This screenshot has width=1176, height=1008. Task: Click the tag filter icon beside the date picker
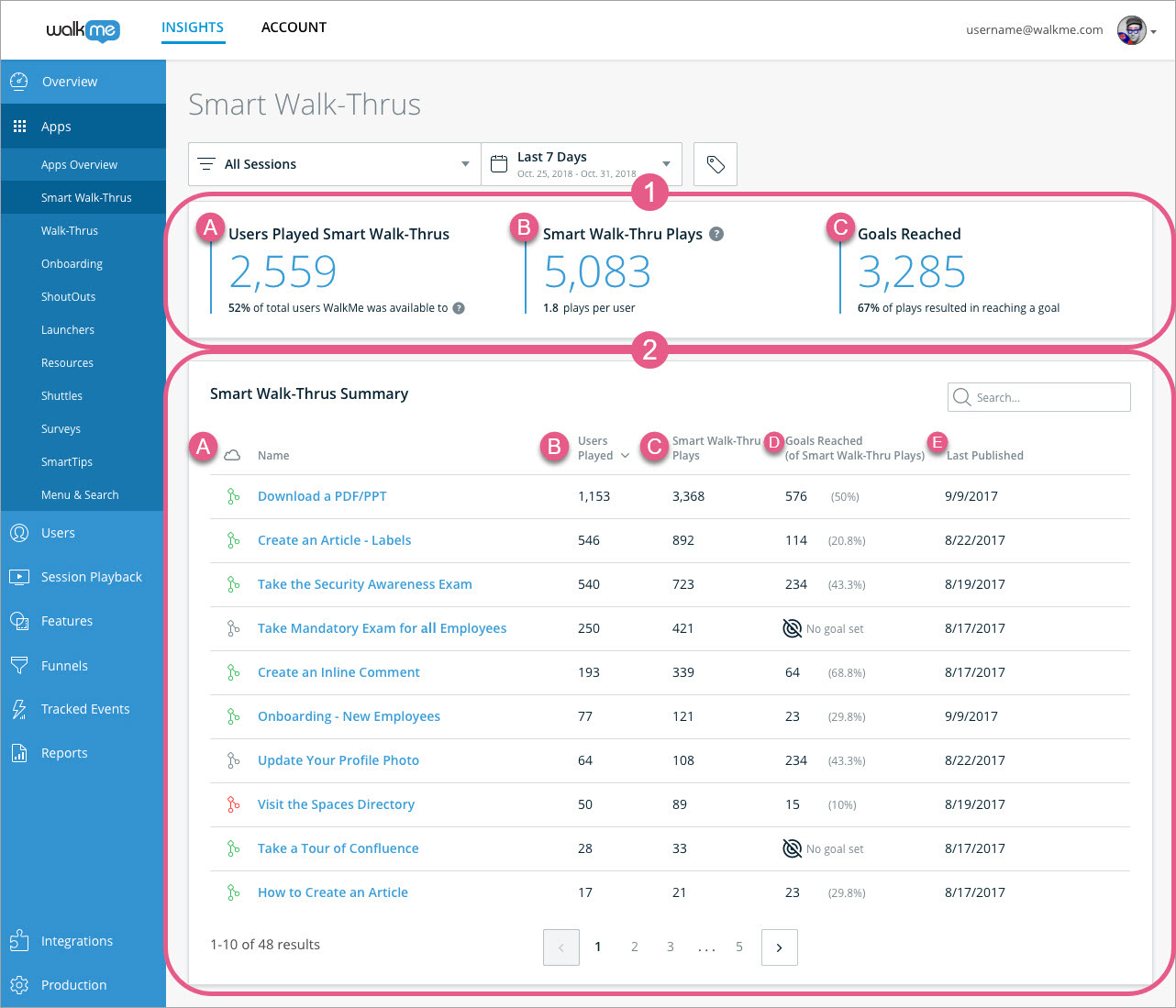pyautogui.click(x=715, y=163)
